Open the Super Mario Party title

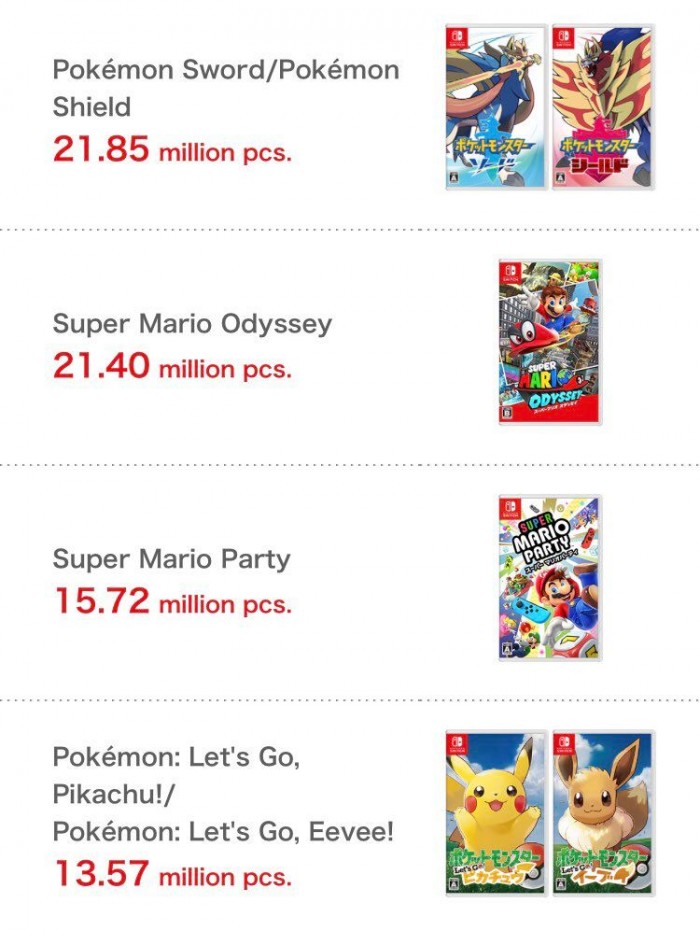(x=172, y=559)
